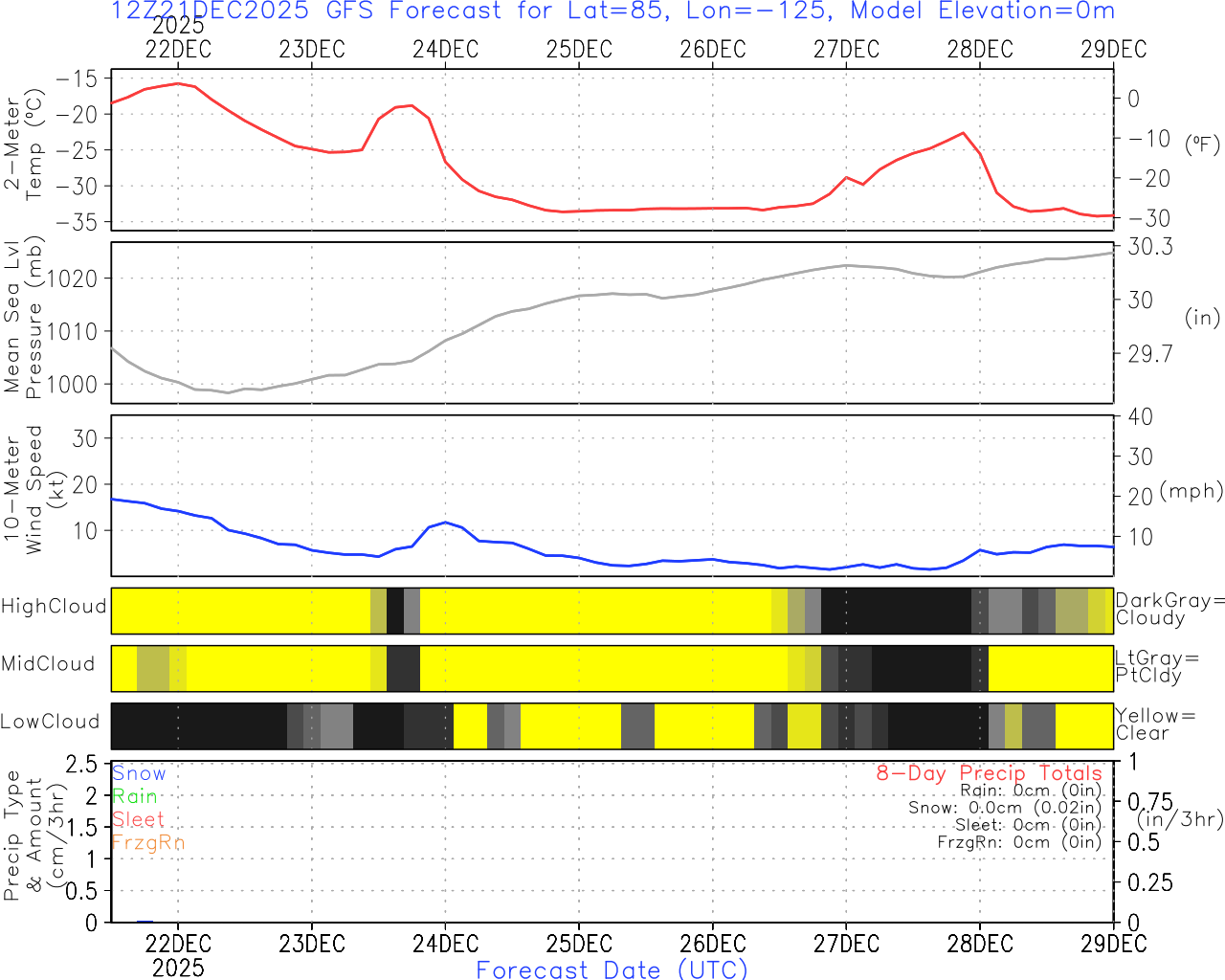
Task: Select the Sleet legend label
Action: pyautogui.click(x=138, y=819)
